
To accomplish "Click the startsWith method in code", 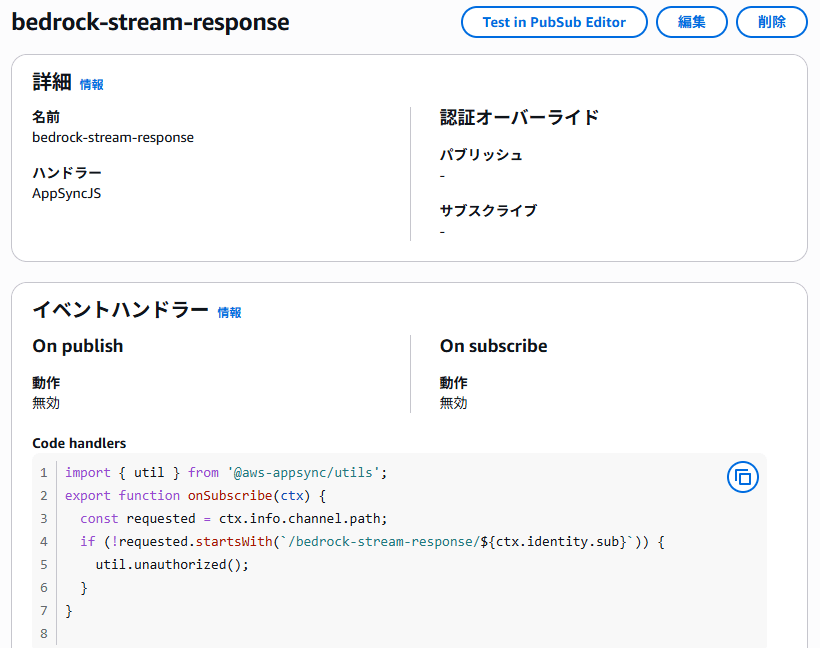I will 234,542.
